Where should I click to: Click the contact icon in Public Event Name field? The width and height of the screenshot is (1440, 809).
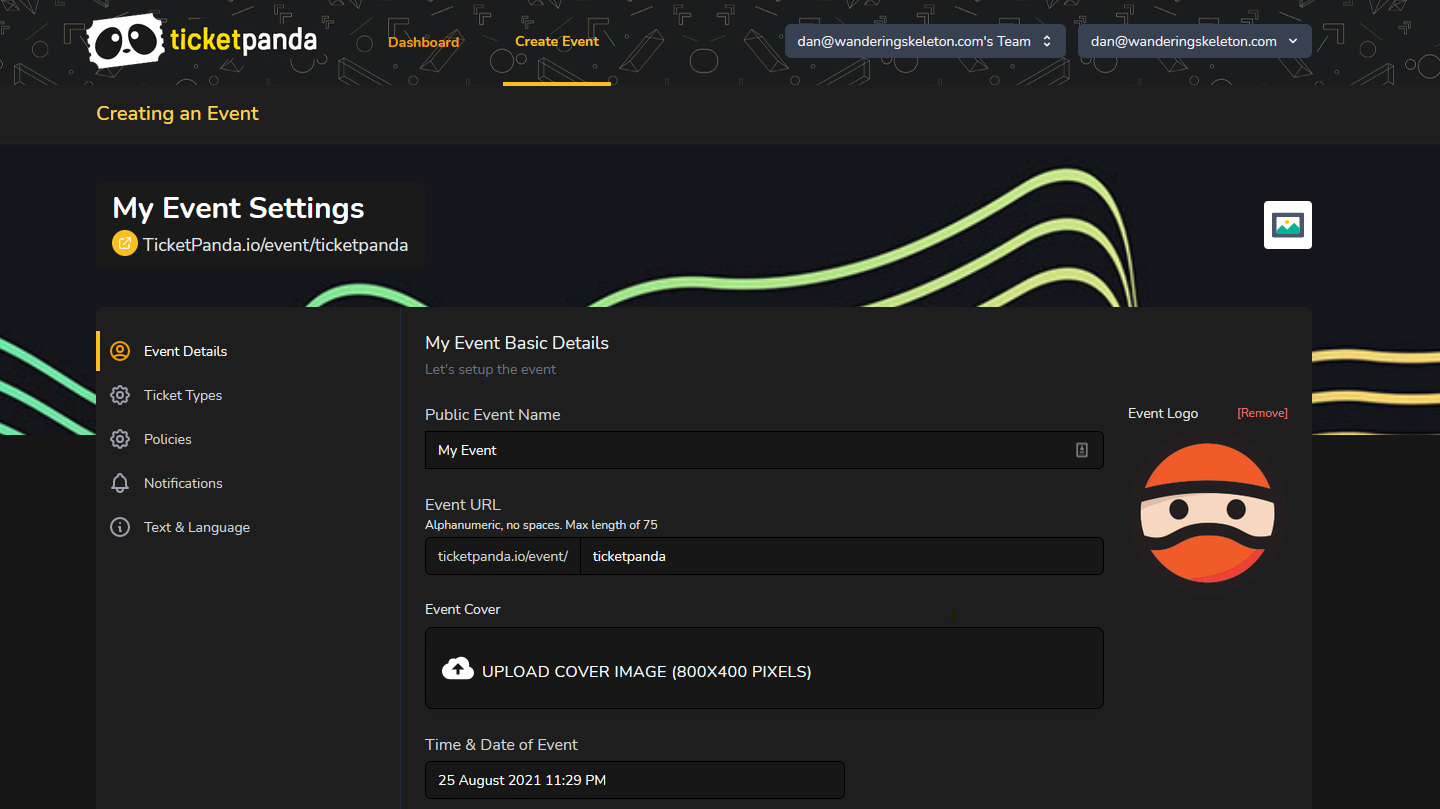[1081, 450]
